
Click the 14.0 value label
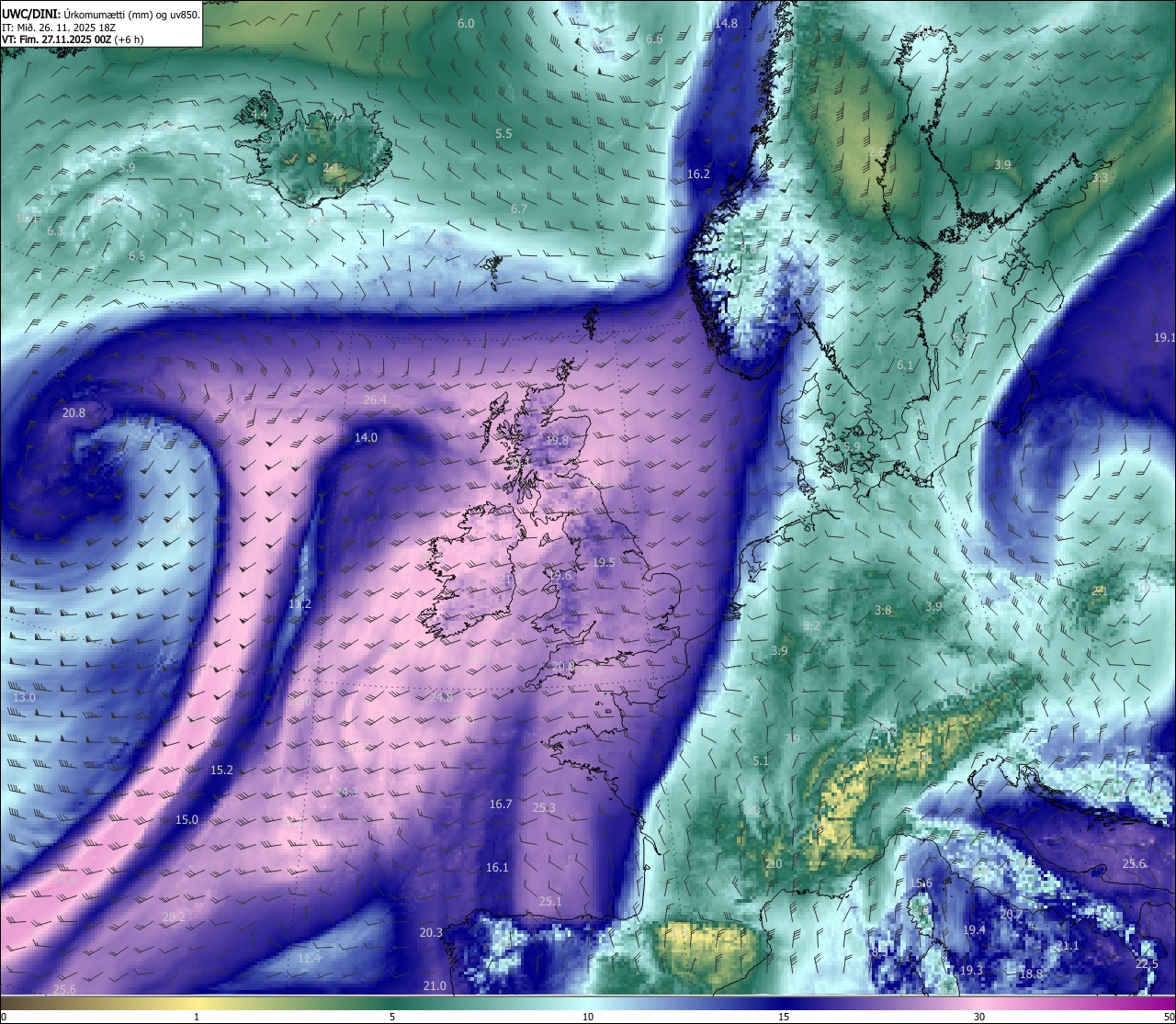pos(366,437)
